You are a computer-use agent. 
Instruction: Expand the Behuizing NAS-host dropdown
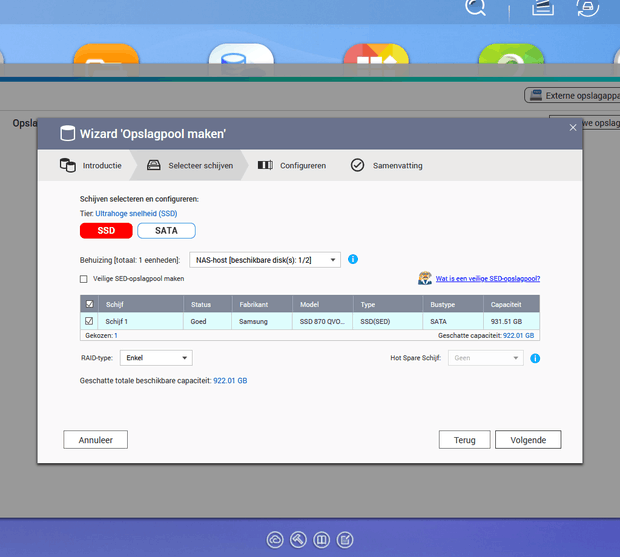point(265,260)
